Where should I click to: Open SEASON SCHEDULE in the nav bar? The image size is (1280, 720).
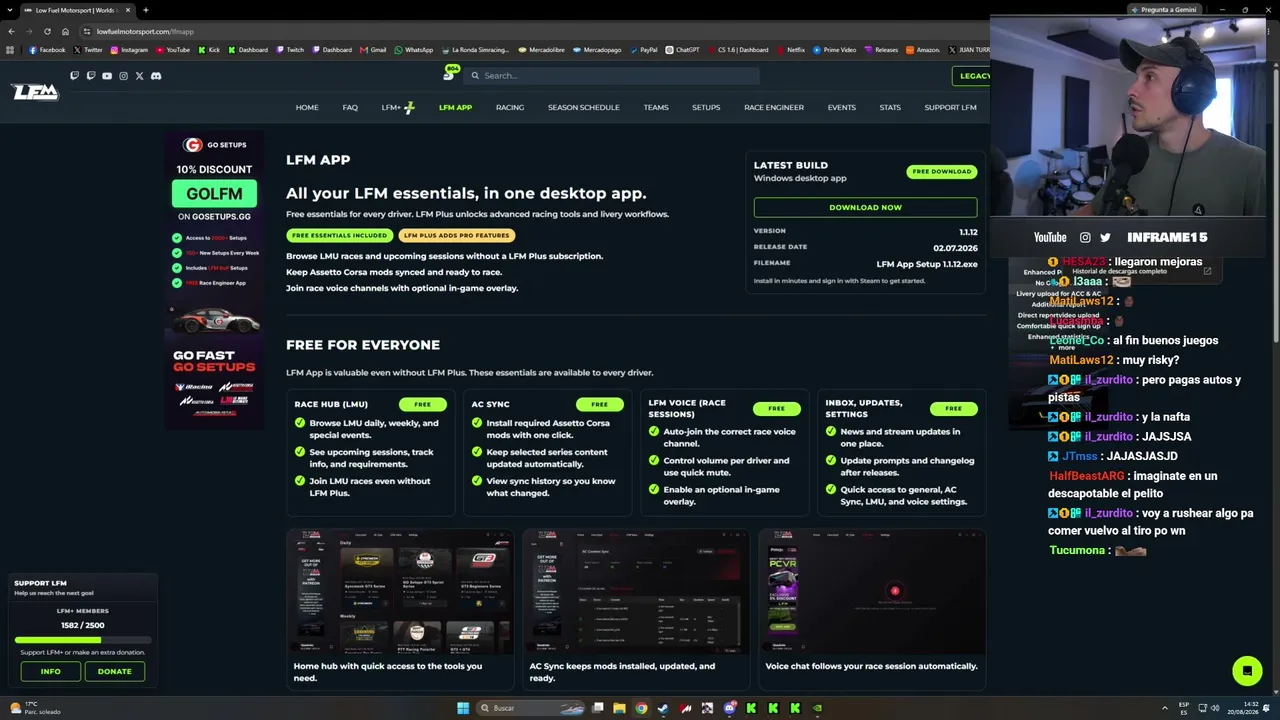pyautogui.click(x=584, y=108)
